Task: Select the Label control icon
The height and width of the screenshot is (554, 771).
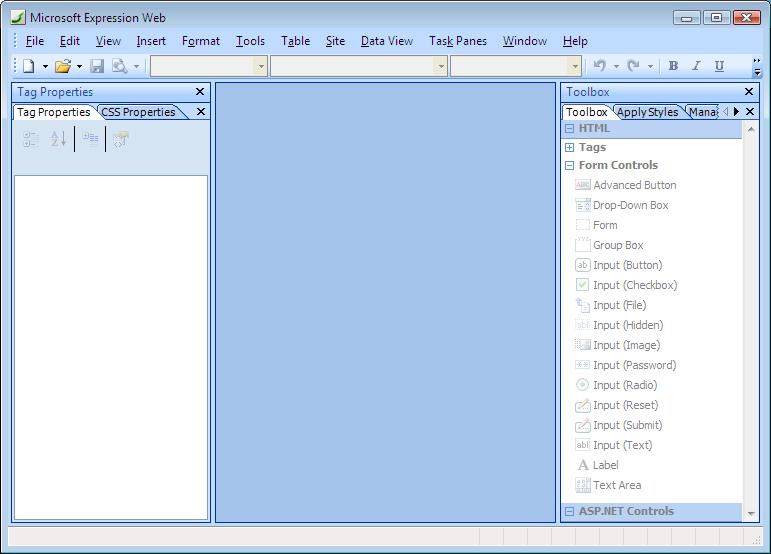Action: point(583,465)
